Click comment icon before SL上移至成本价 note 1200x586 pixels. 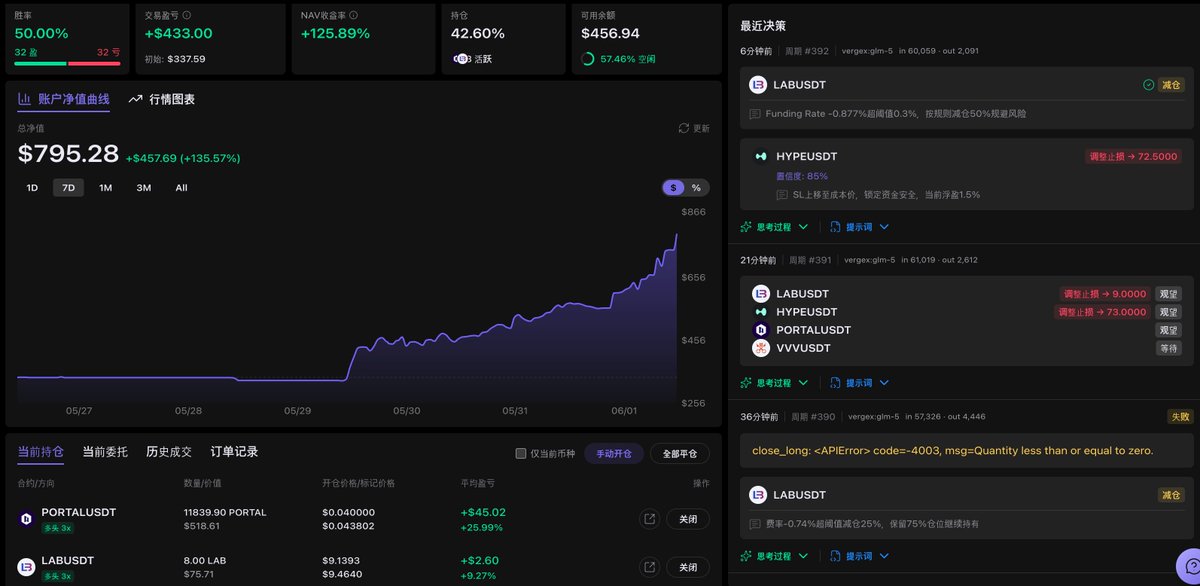pos(783,195)
